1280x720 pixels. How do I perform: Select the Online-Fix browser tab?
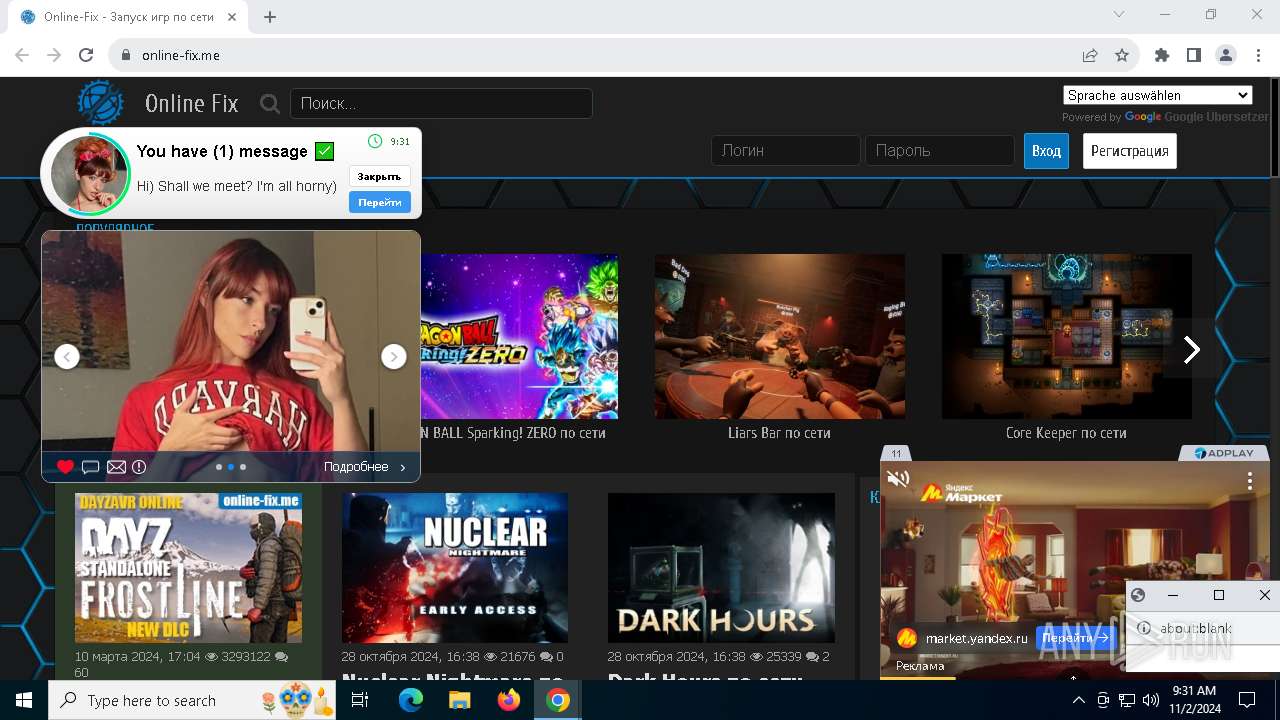(x=128, y=17)
